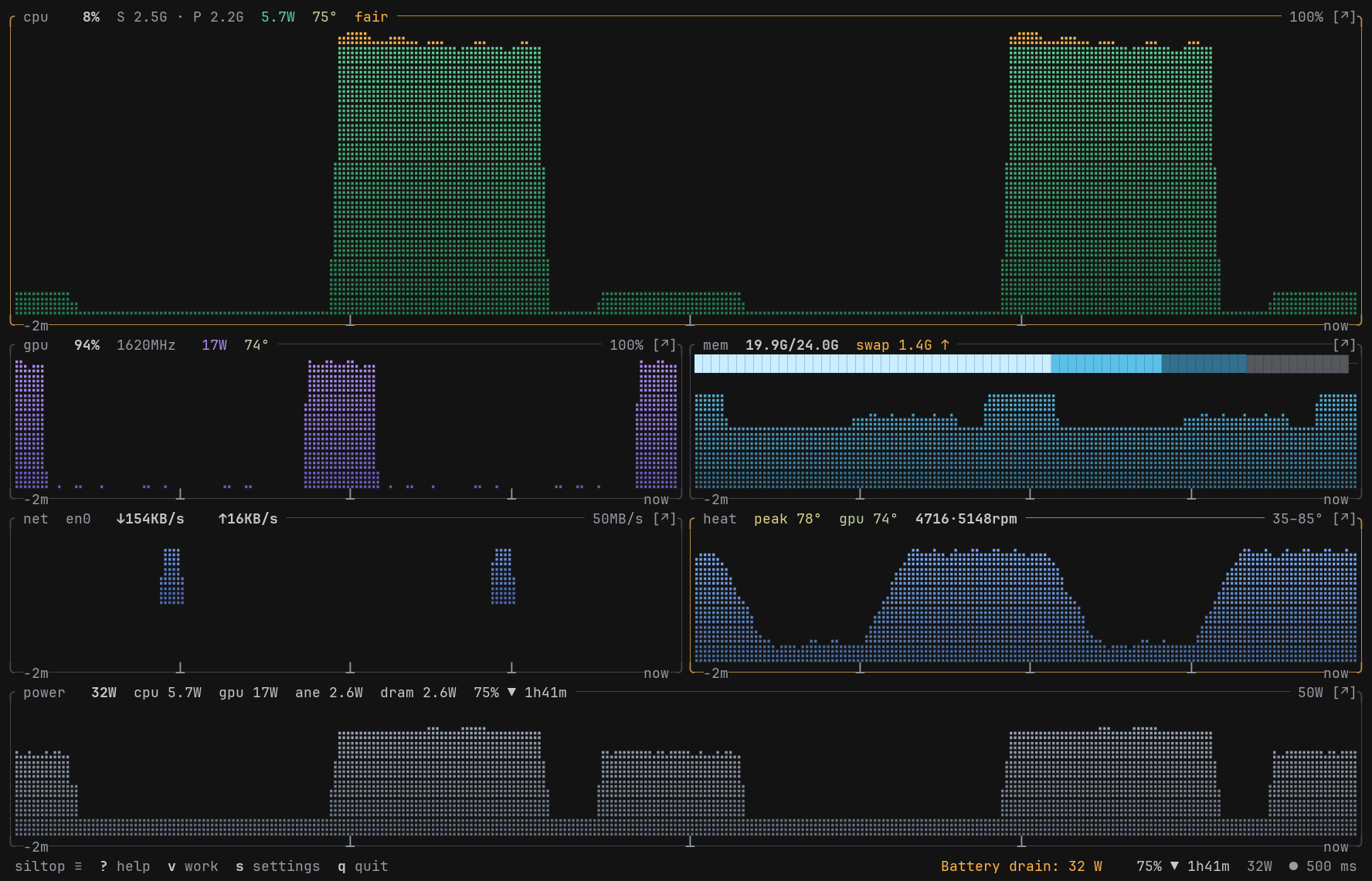
Task: Open help from the footer
Action: click(x=125, y=866)
